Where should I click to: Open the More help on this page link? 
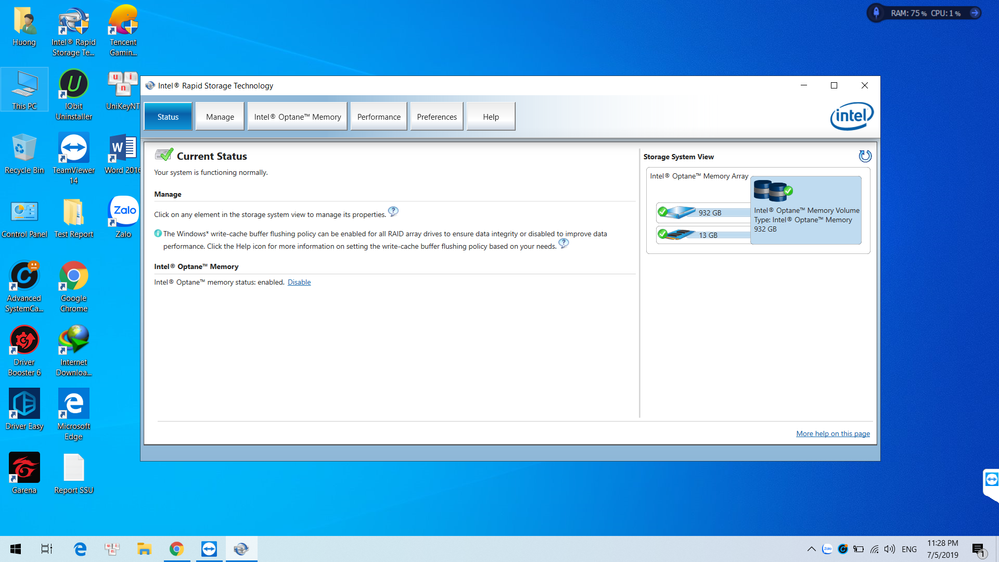[x=832, y=434]
